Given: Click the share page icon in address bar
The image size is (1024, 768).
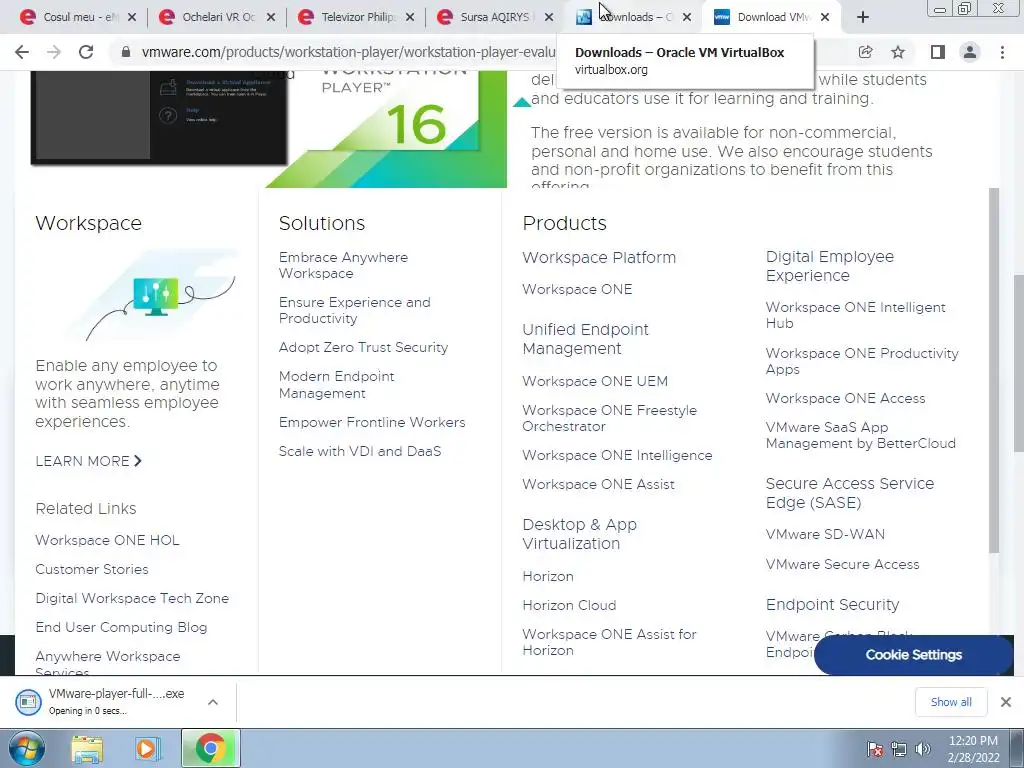Looking at the screenshot, I should (865, 52).
